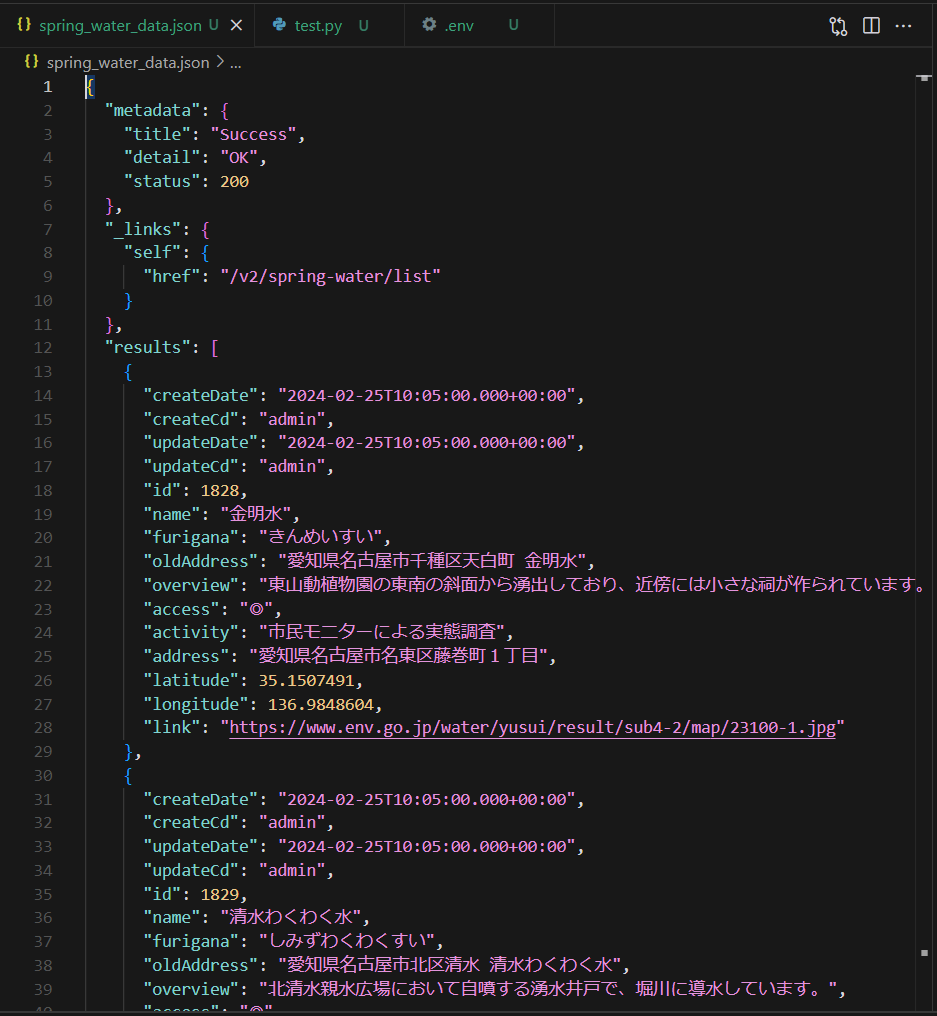Click the name value "清水わくわく水"
Image resolution: width=937 pixels, height=1016 pixels.
click(x=290, y=918)
